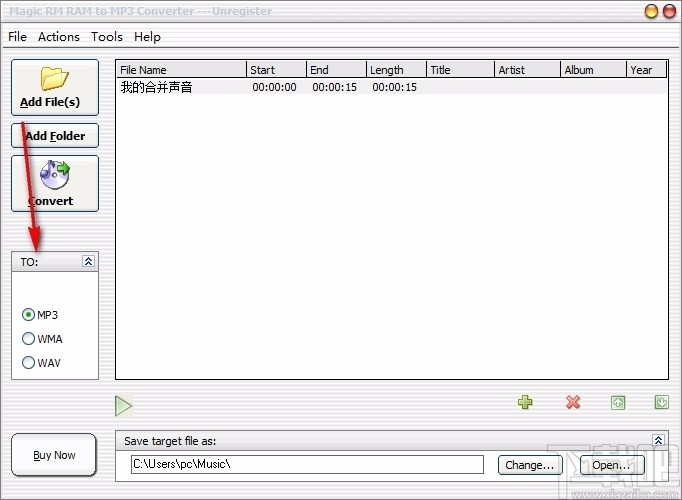The width and height of the screenshot is (682, 500).
Task: Click the Length column header
Action: [x=396, y=70]
